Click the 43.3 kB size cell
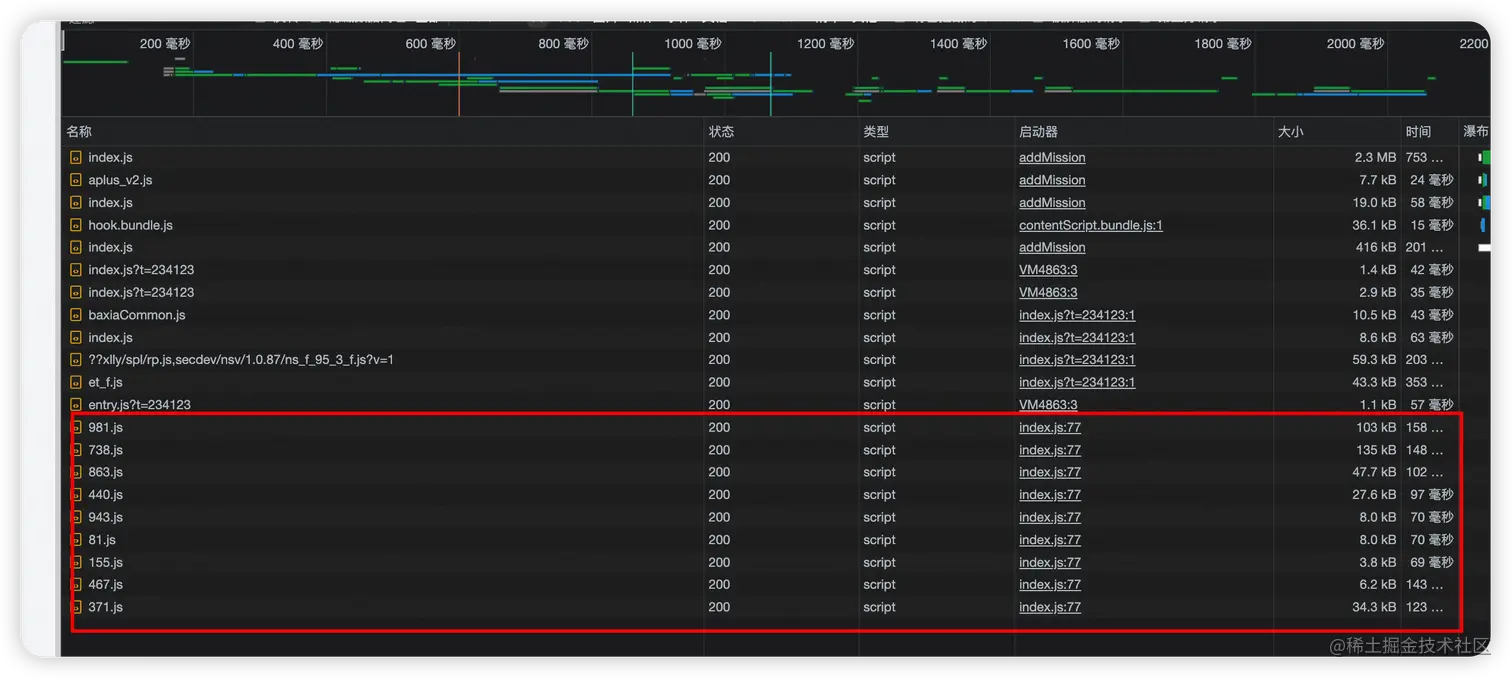The width and height of the screenshot is (1512, 678). [x=1374, y=382]
